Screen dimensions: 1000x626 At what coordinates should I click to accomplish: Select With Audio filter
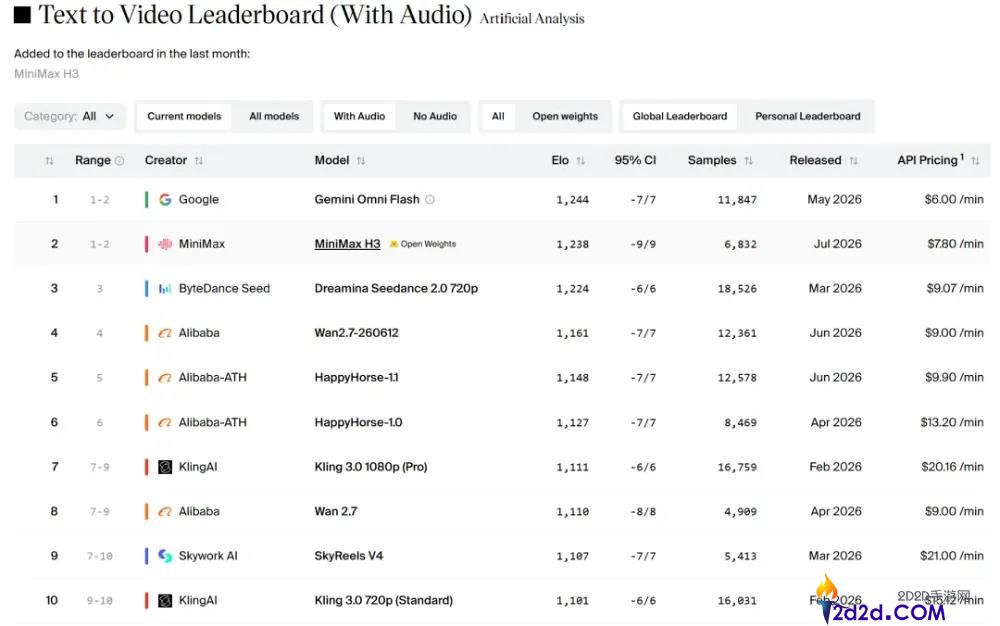(360, 116)
